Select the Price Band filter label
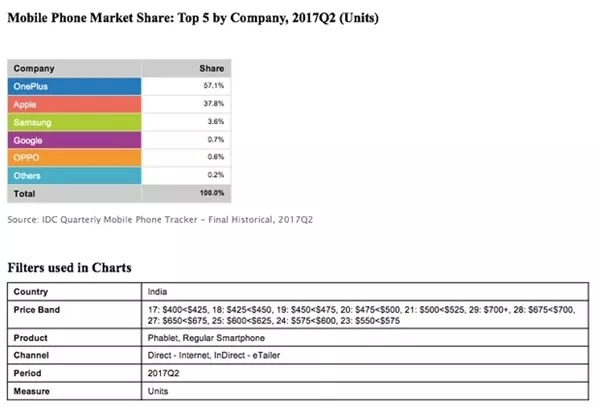This screenshot has height=407, width=600. pos(39,311)
